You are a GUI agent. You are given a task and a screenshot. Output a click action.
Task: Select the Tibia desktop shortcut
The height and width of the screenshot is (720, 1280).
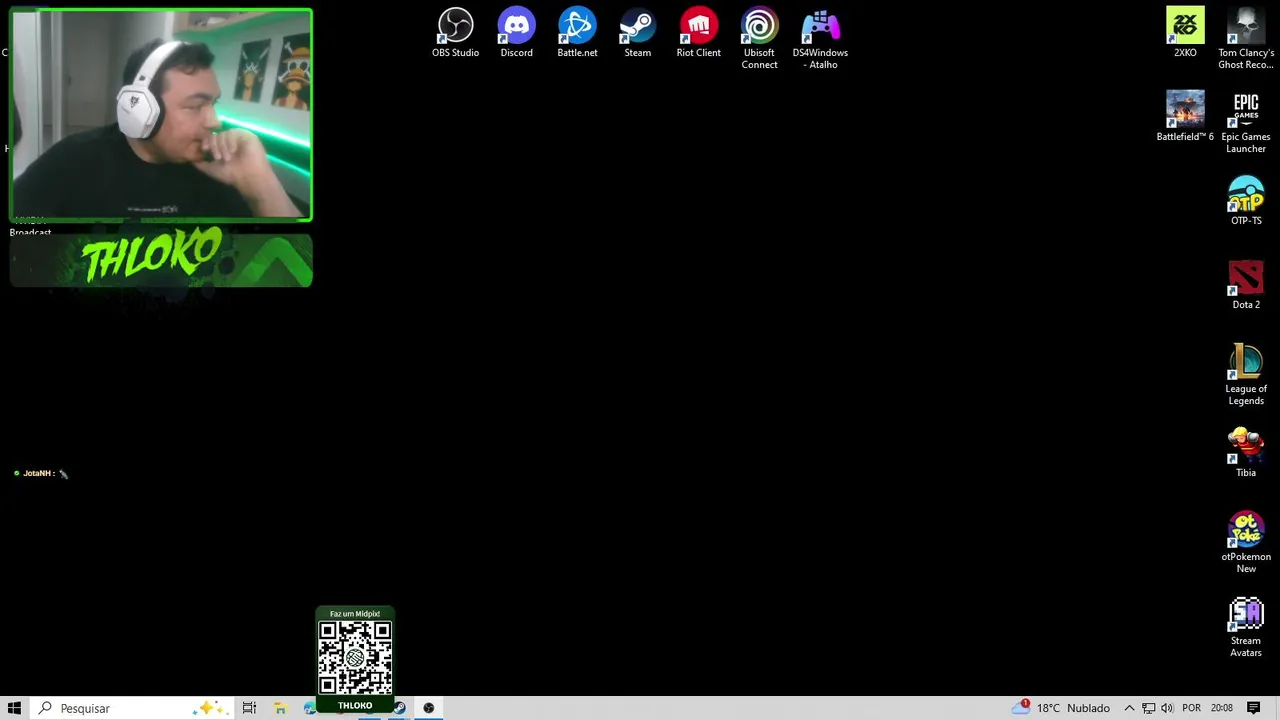pyautogui.click(x=1246, y=453)
